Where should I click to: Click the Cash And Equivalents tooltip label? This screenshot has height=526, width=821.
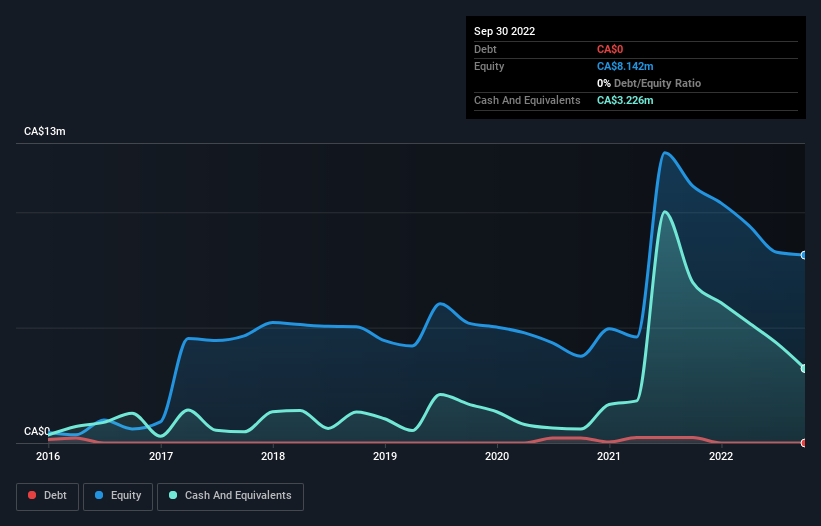click(x=527, y=100)
